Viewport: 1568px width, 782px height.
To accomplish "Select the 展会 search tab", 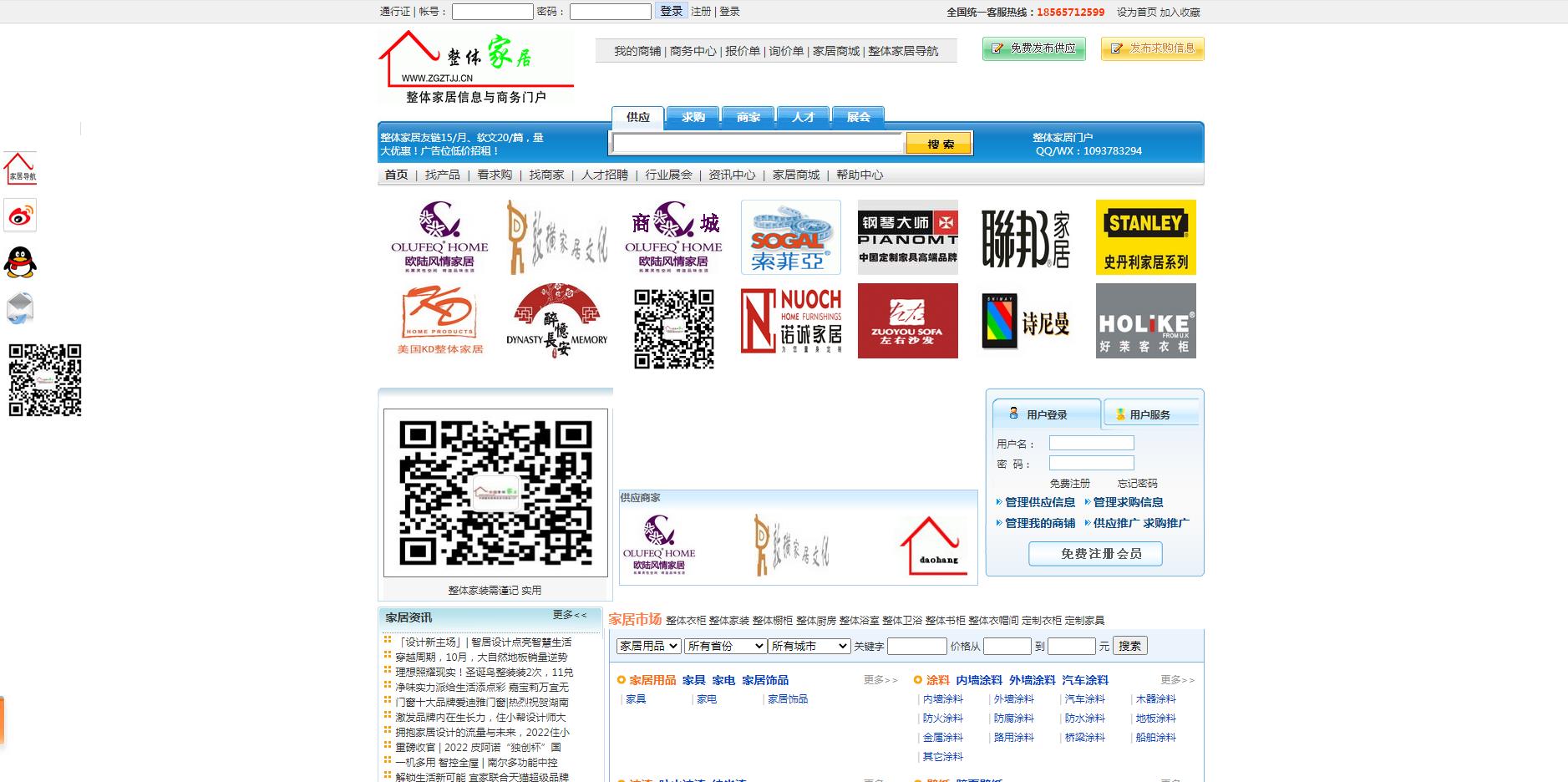I will (859, 117).
